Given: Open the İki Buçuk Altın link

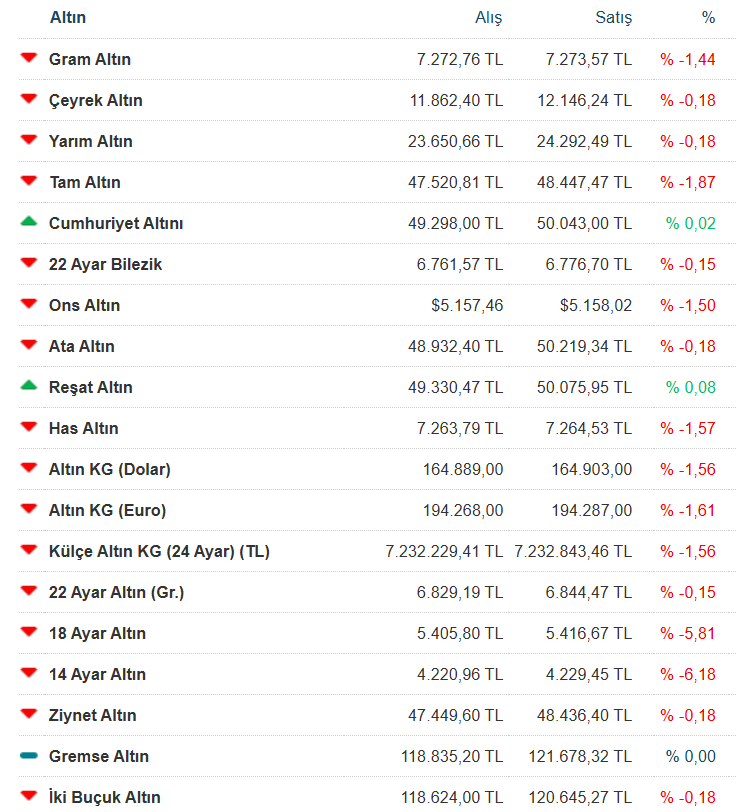Looking at the screenshot, I should point(104,797).
